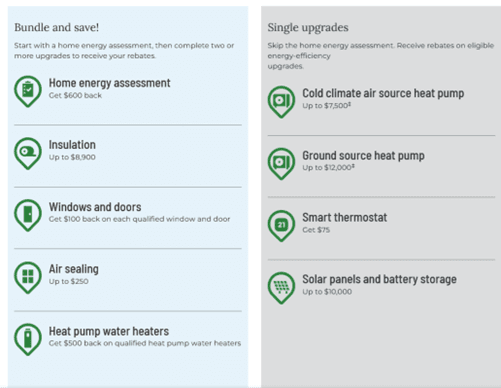Screen dimensions: 501x388
Task: Select the Air sealing window icon
Action: (28, 277)
